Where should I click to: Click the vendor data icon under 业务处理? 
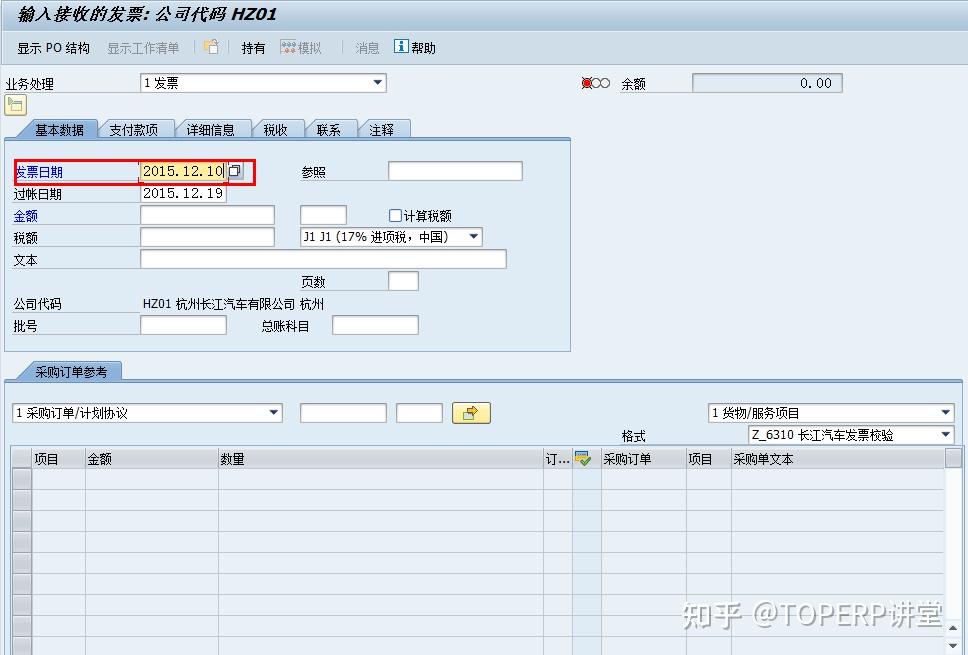[x=15, y=105]
